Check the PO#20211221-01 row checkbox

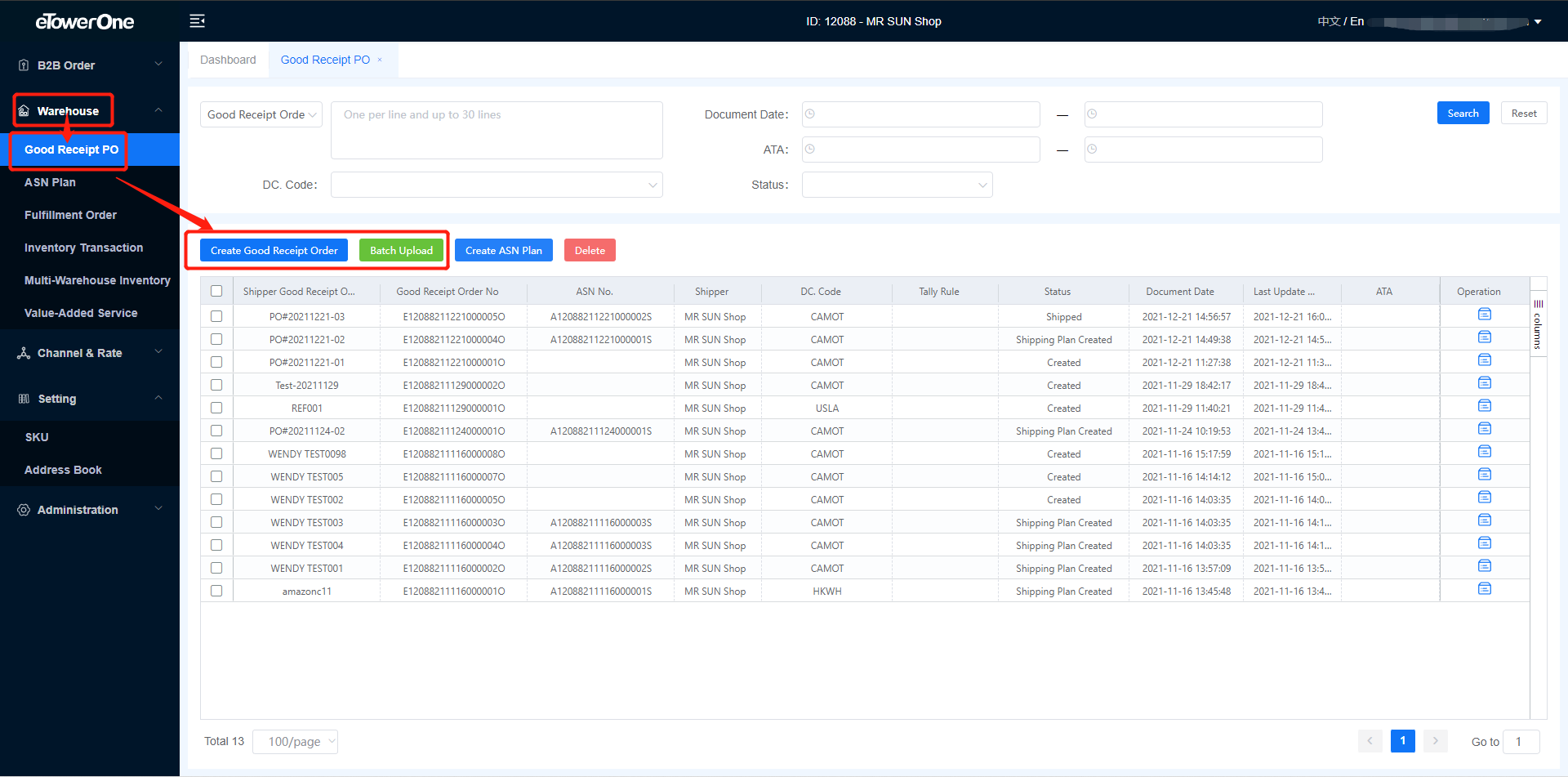tap(216, 362)
